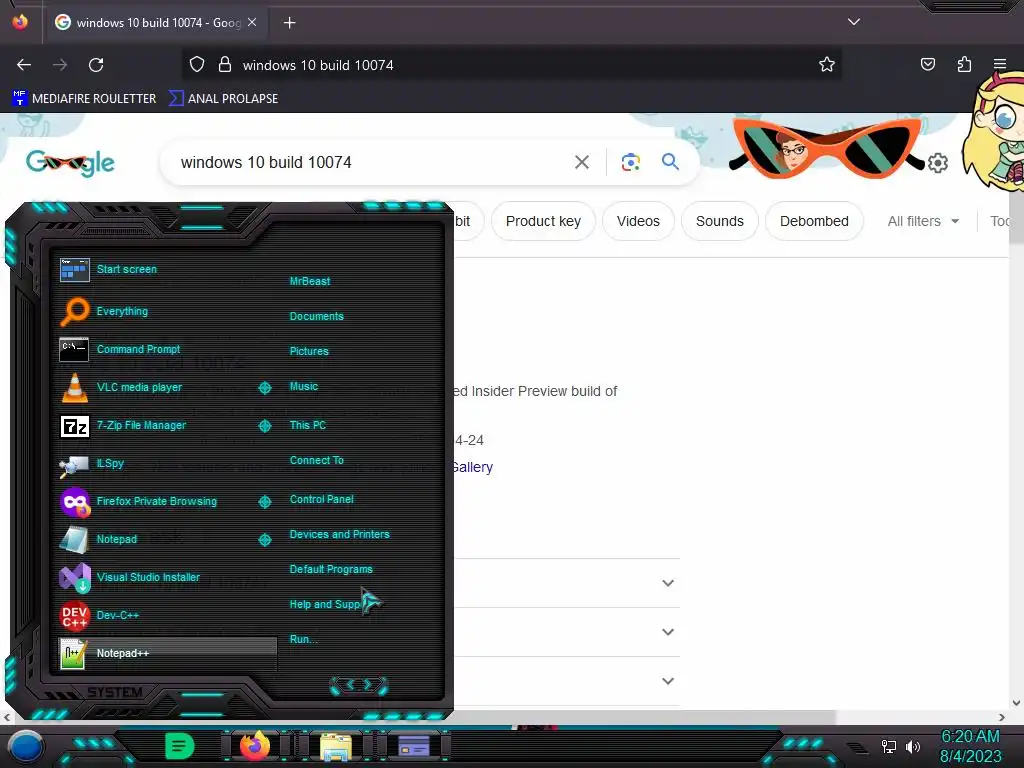
Task: Select Connect To in start menu
Action: pyautogui.click(x=317, y=460)
